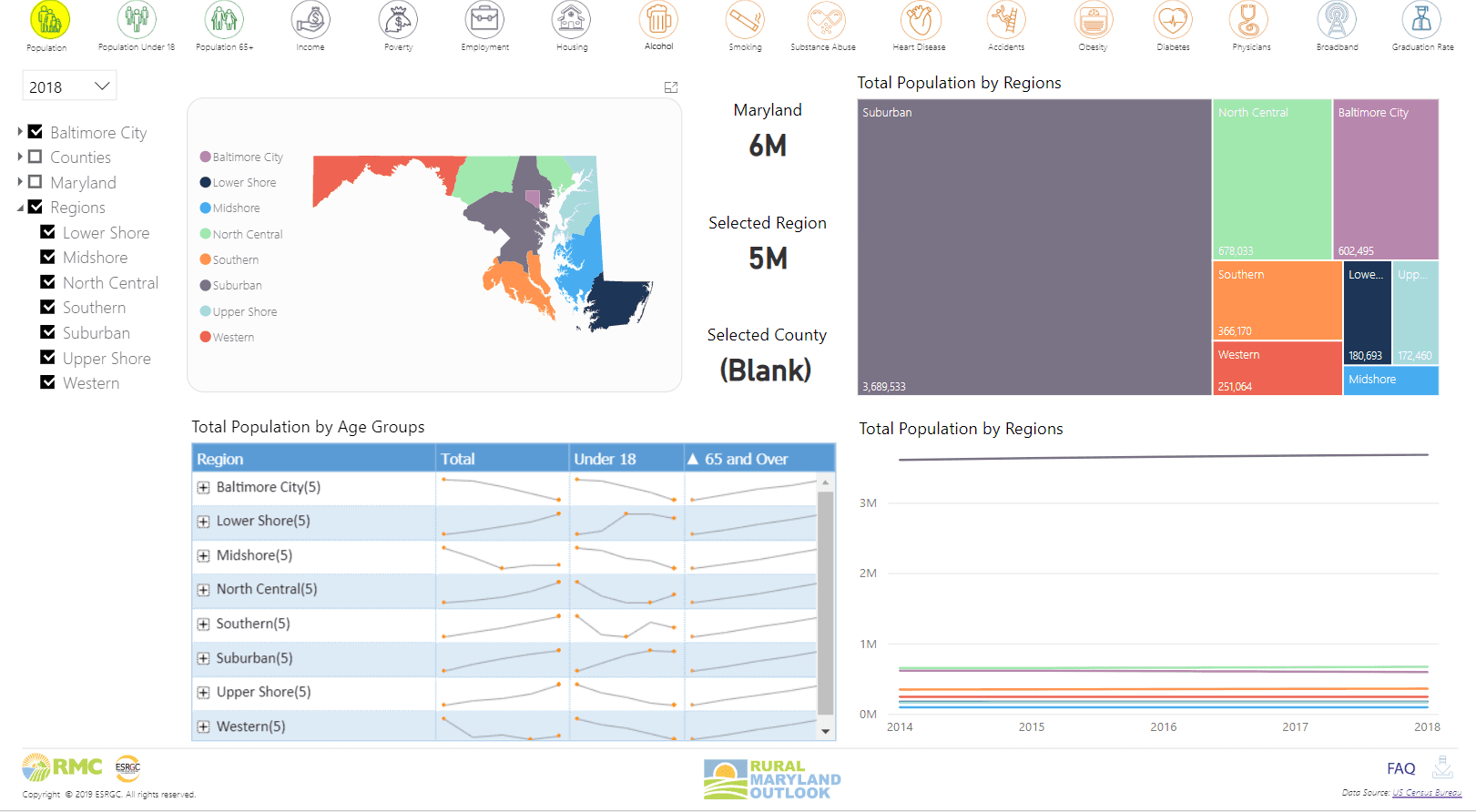Sort by the Region column header

point(314,458)
